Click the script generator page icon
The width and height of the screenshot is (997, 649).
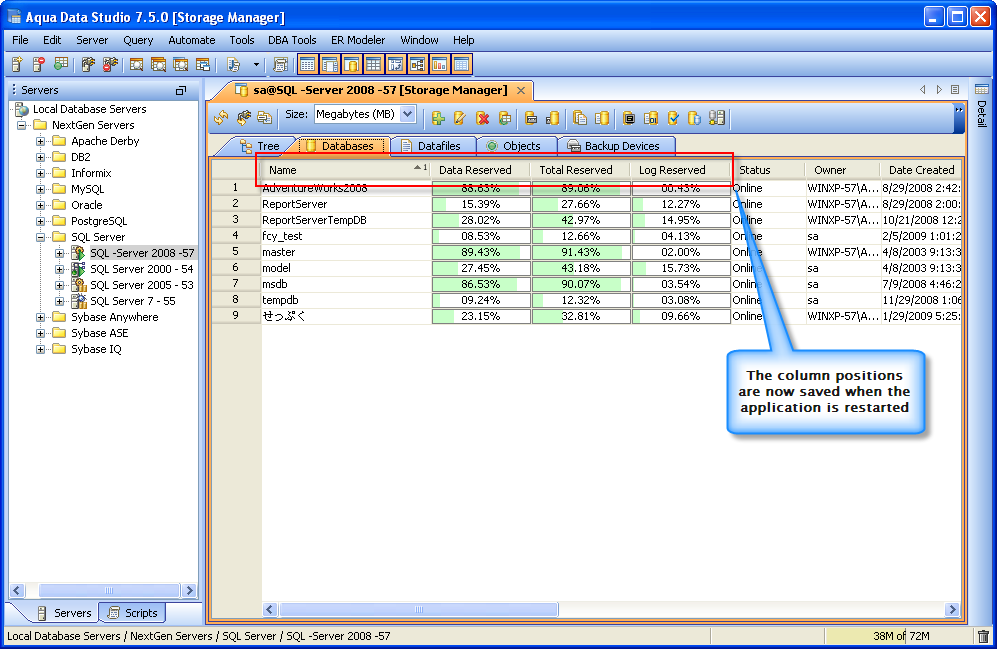coord(233,64)
